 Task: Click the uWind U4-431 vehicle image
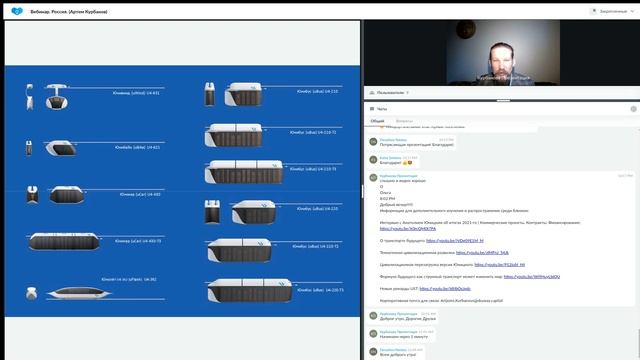tap(57, 97)
